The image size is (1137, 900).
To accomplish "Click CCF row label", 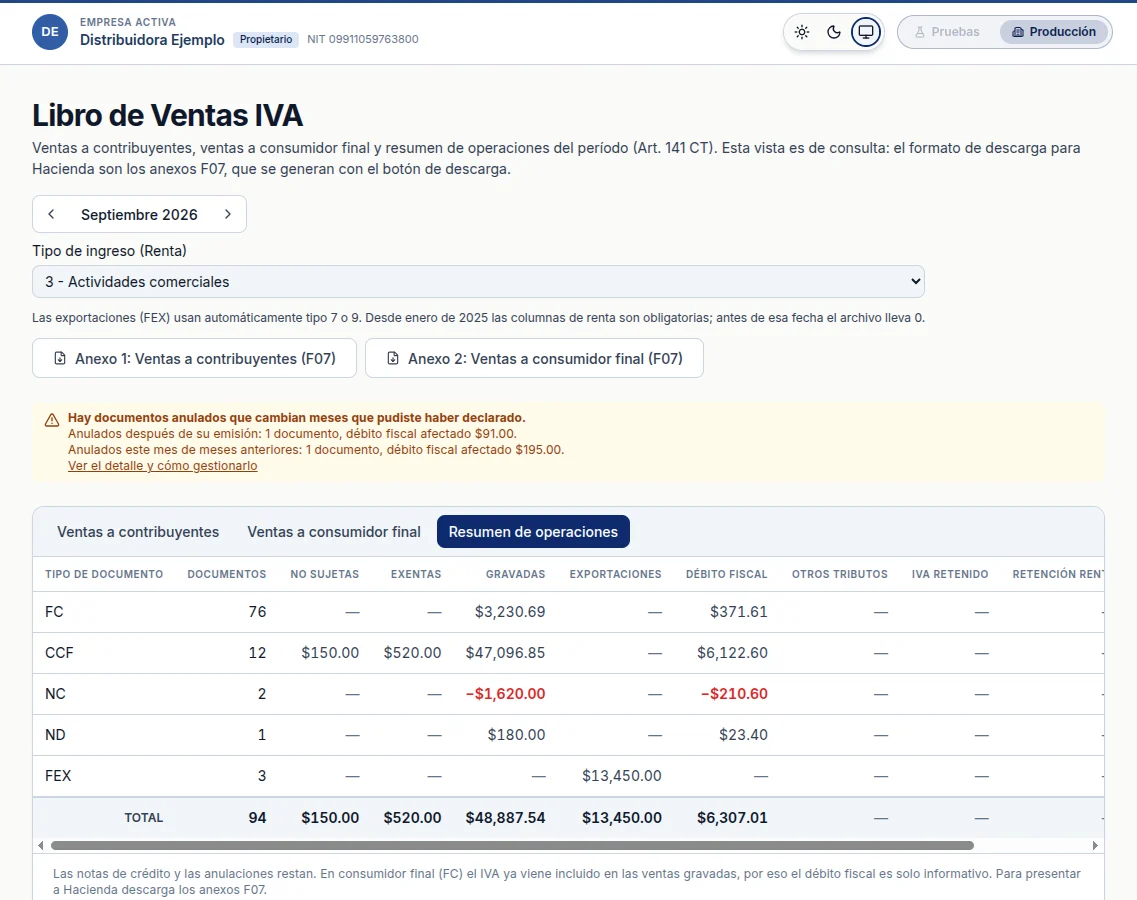I will [59, 653].
